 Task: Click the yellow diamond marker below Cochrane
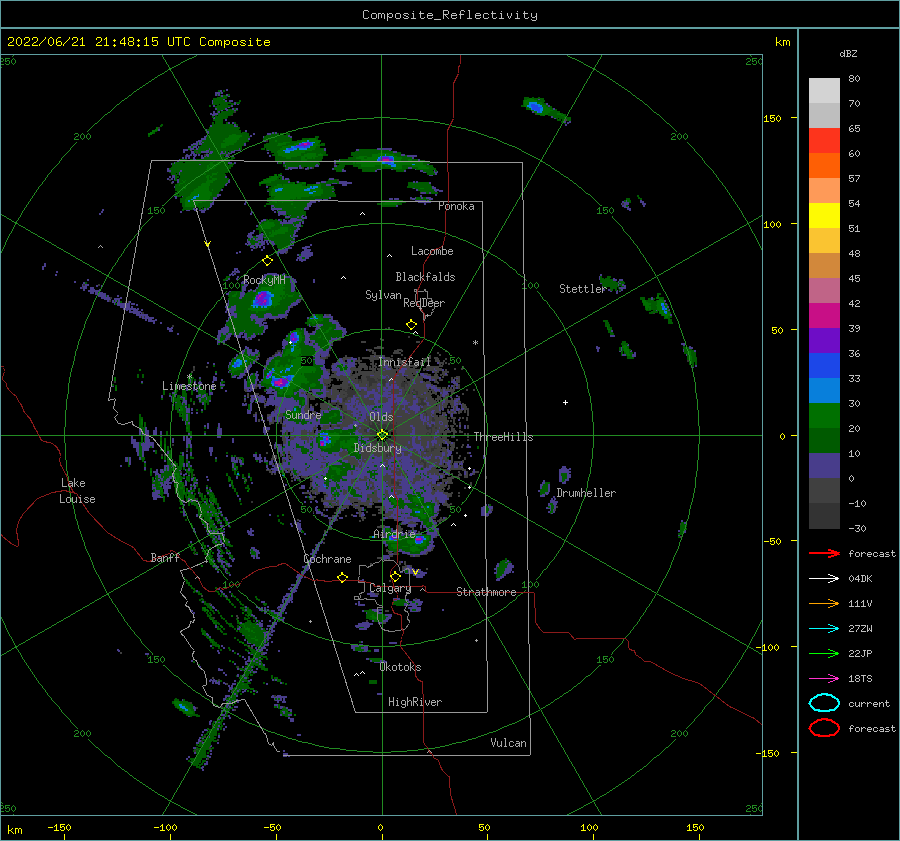point(342,577)
